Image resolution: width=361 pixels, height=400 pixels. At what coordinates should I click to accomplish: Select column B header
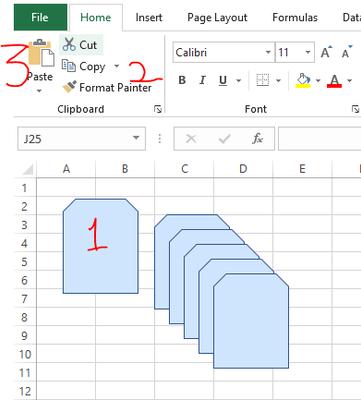click(x=125, y=169)
